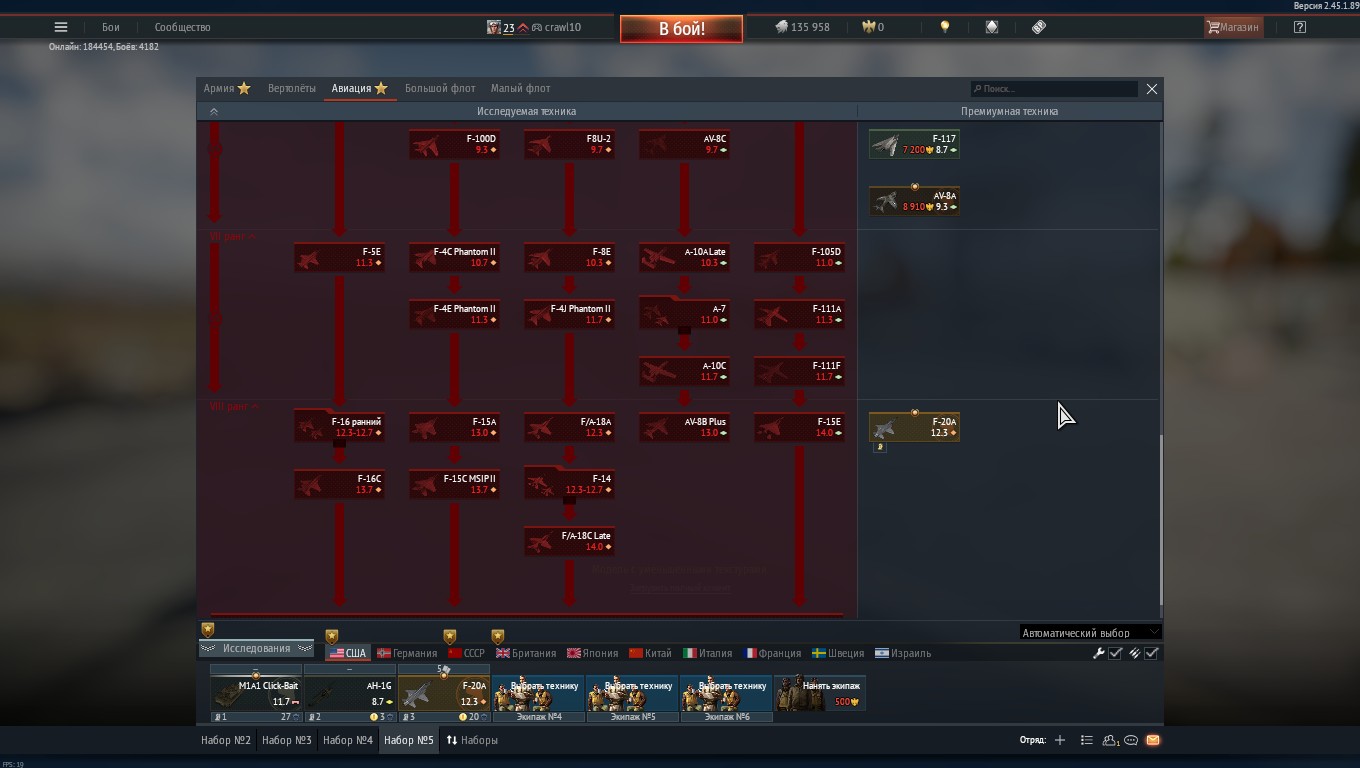Screen dimensions: 1360x768
Task: Click the golden eagles balance icon
Action: (x=869, y=27)
